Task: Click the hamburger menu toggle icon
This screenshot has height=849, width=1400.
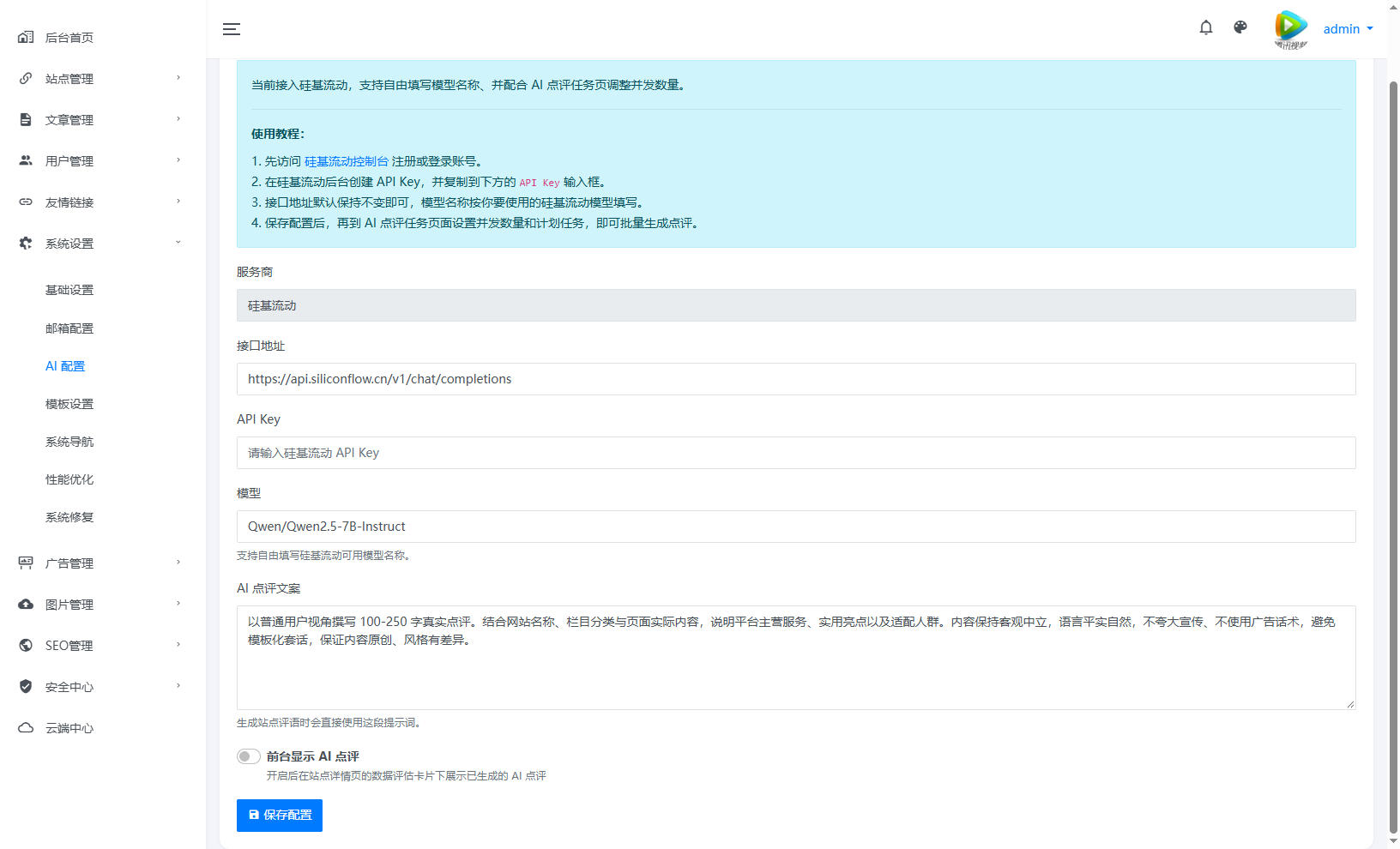Action: pos(232,29)
